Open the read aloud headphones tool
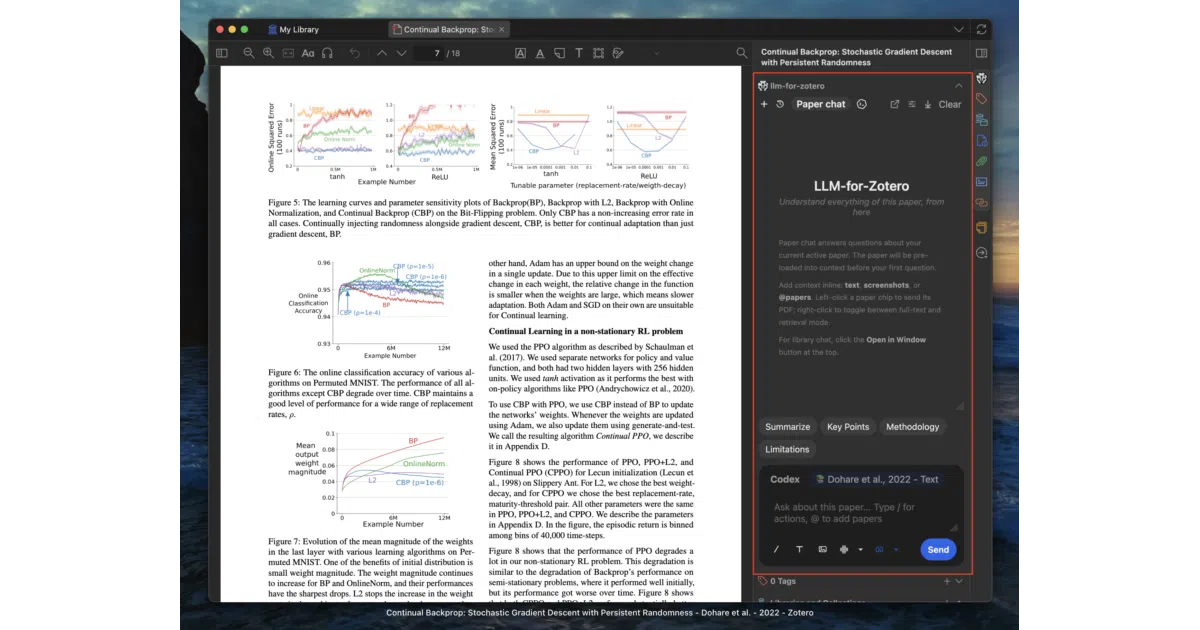Viewport: 1200px width, 630px height. [327, 53]
